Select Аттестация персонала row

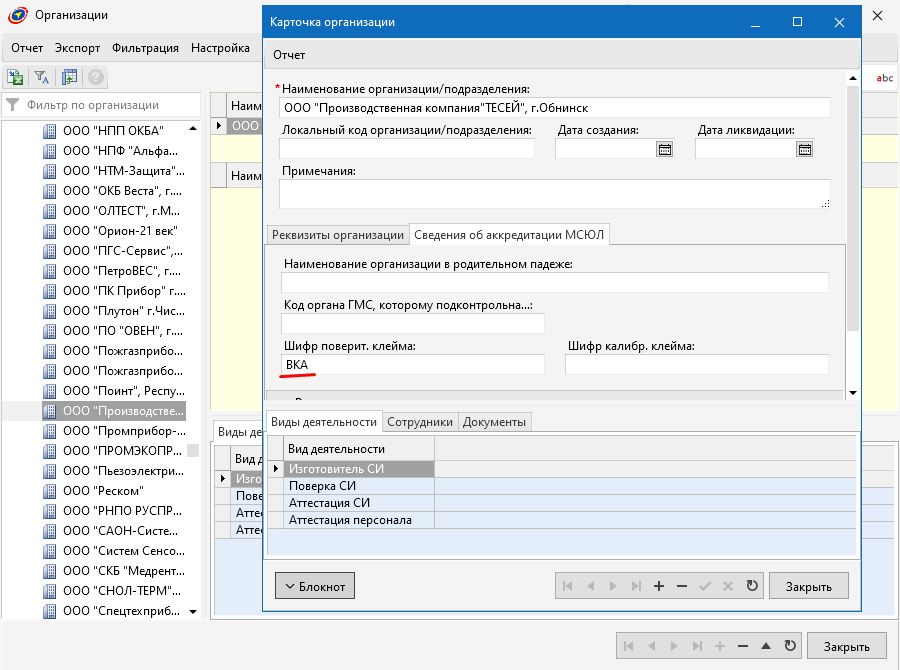pos(359,520)
